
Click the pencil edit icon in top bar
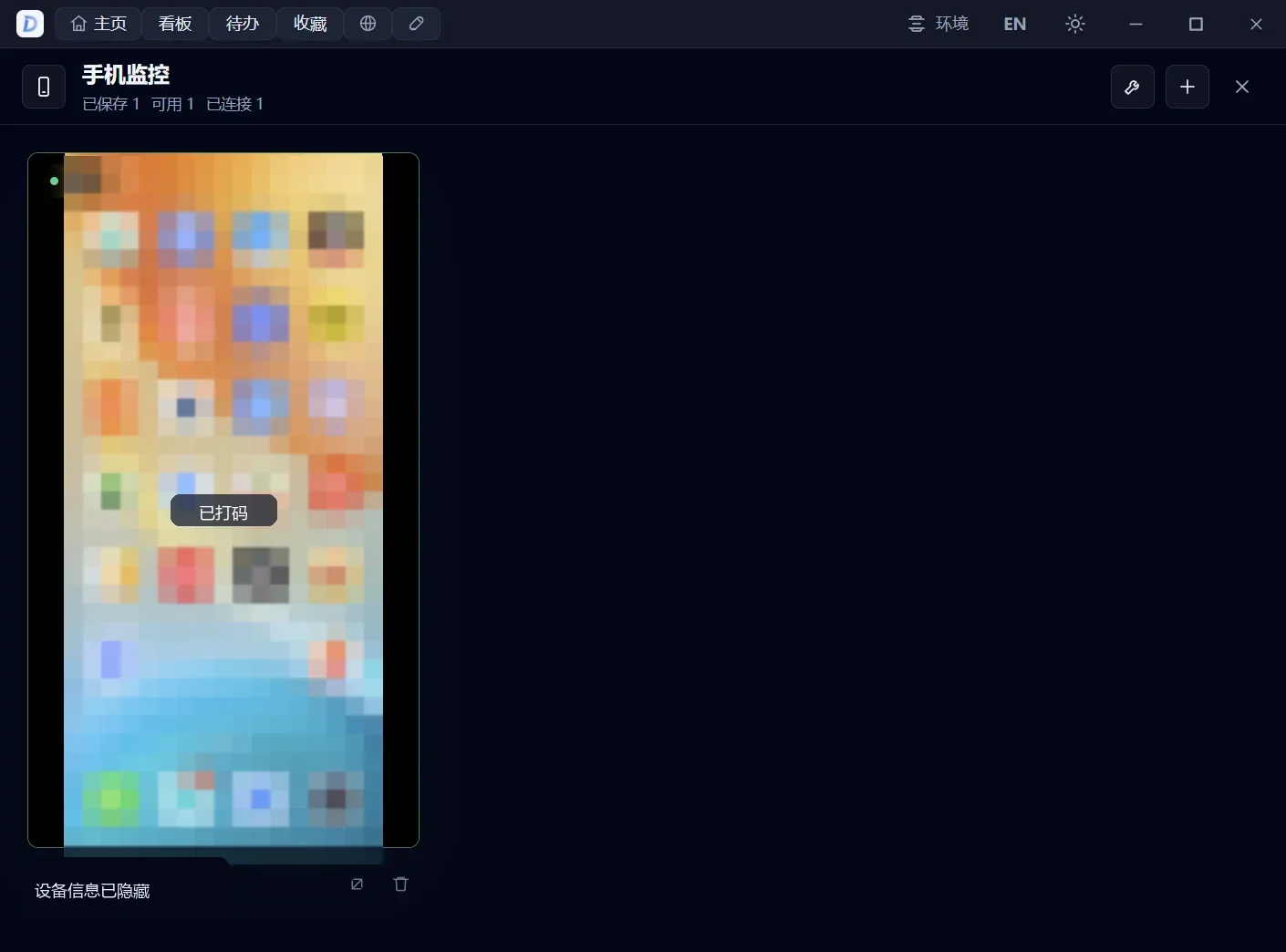point(417,24)
